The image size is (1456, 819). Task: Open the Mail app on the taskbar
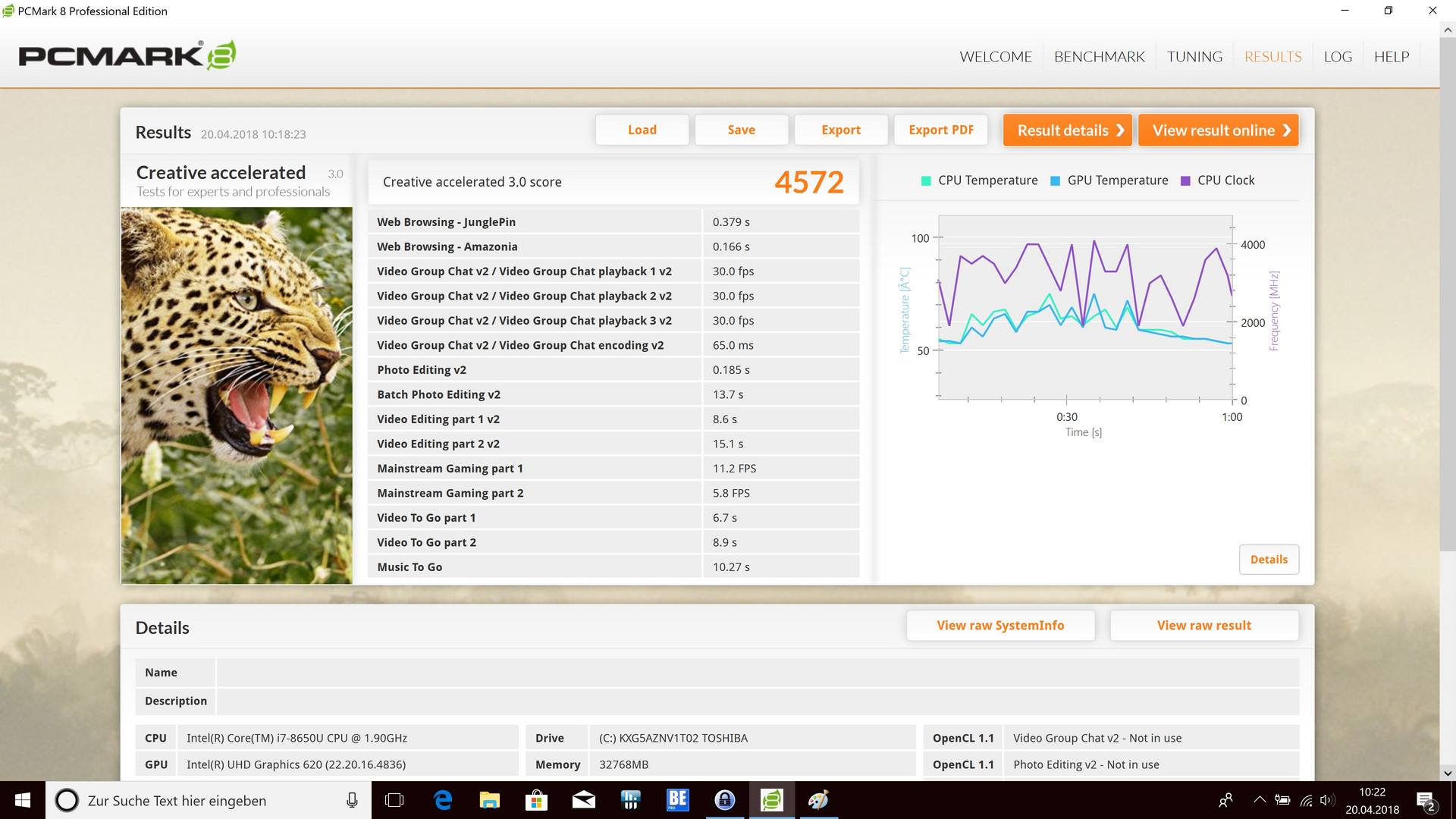pyautogui.click(x=584, y=800)
